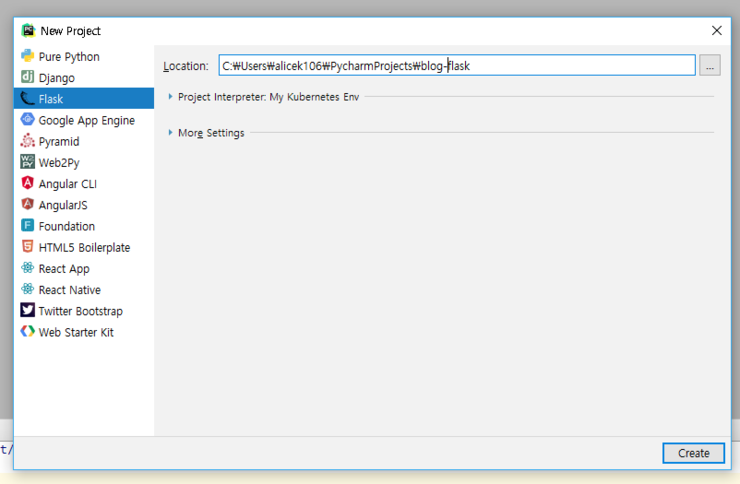The width and height of the screenshot is (740, 484).
Task: Select Angular CLI label
Action: (x=67, y=184)
